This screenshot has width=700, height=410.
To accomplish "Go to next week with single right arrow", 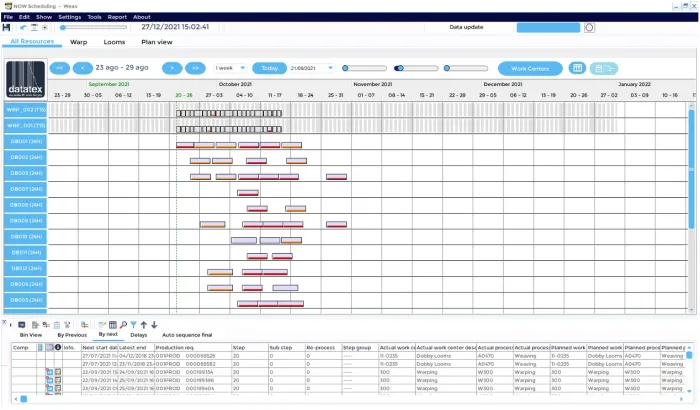I will pyautogui.click(x=173, y=68).
